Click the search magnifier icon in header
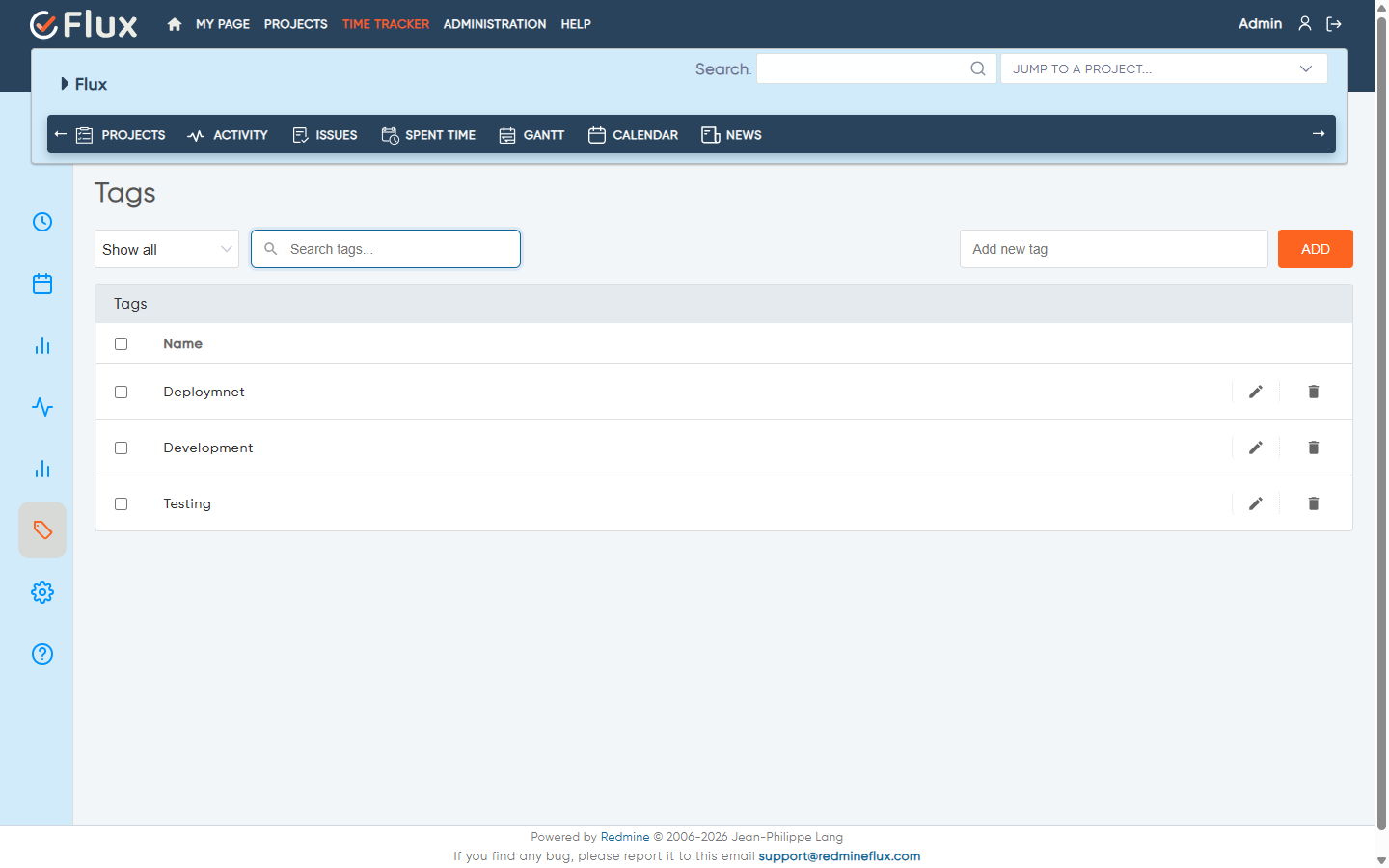 point(978,68)
